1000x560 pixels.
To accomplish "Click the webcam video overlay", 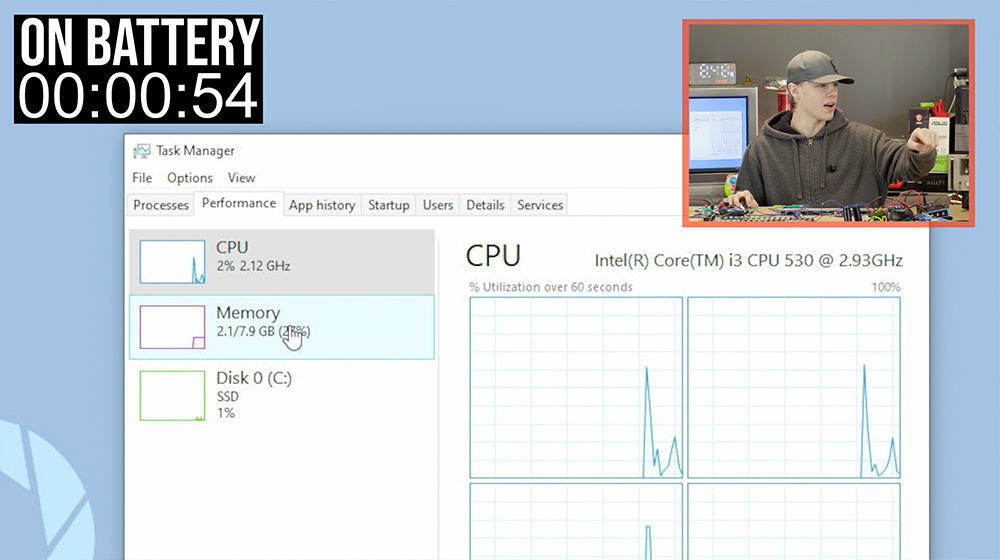I will (x=828, y=122).
